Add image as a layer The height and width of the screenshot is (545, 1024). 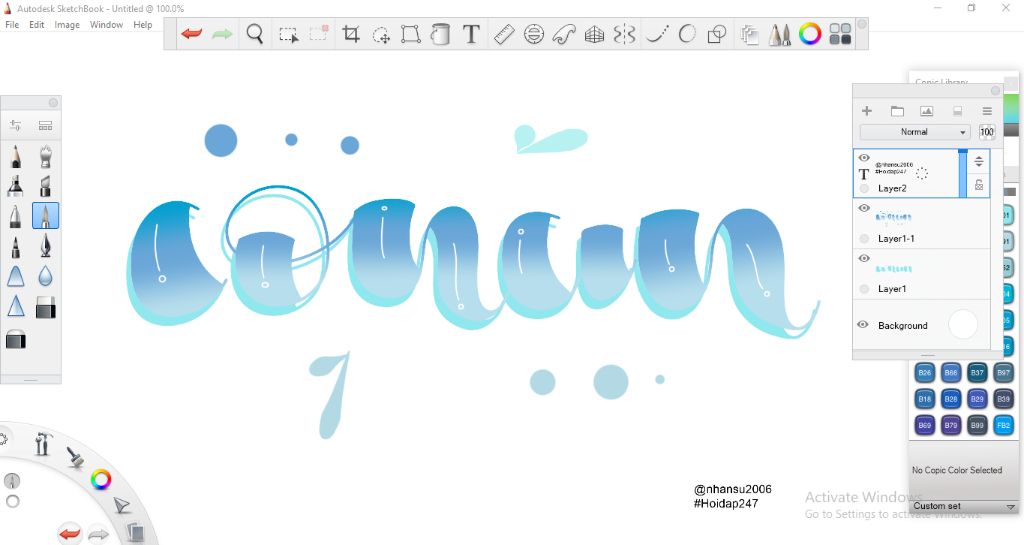coord(926,111)
